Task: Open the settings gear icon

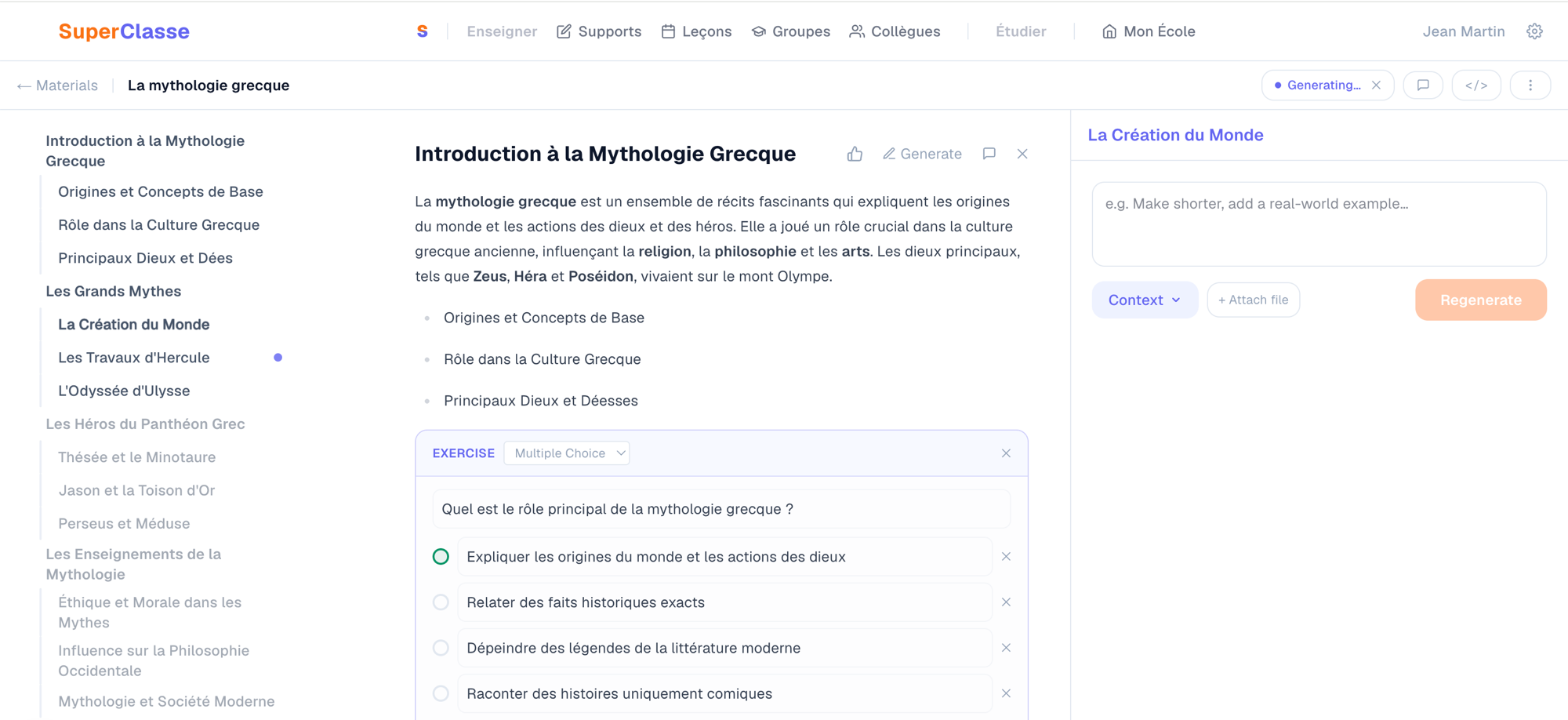Action: [1534, 31]
